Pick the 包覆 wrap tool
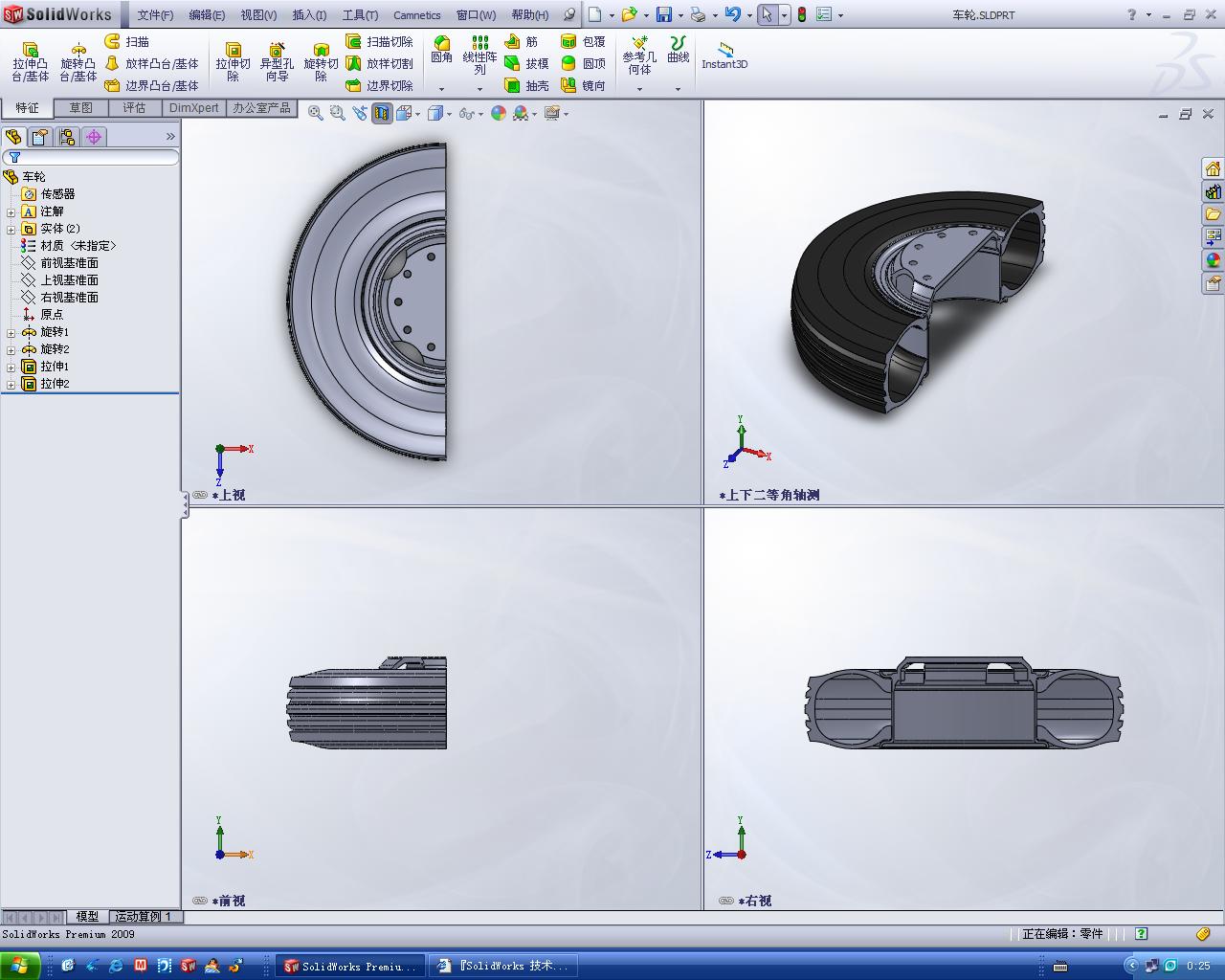The width and height of the screenshot is (1225, 980). tap(583, 41)
